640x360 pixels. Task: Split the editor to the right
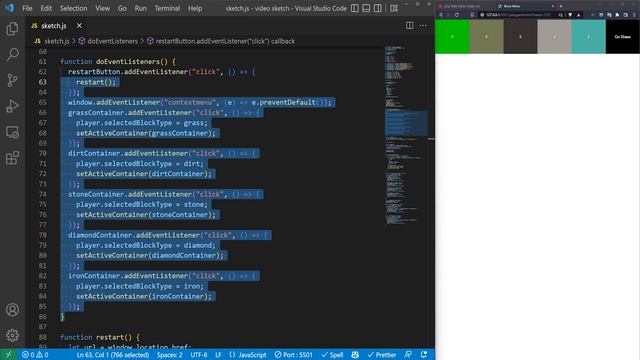pyautogui.click(x=409, y=25)
